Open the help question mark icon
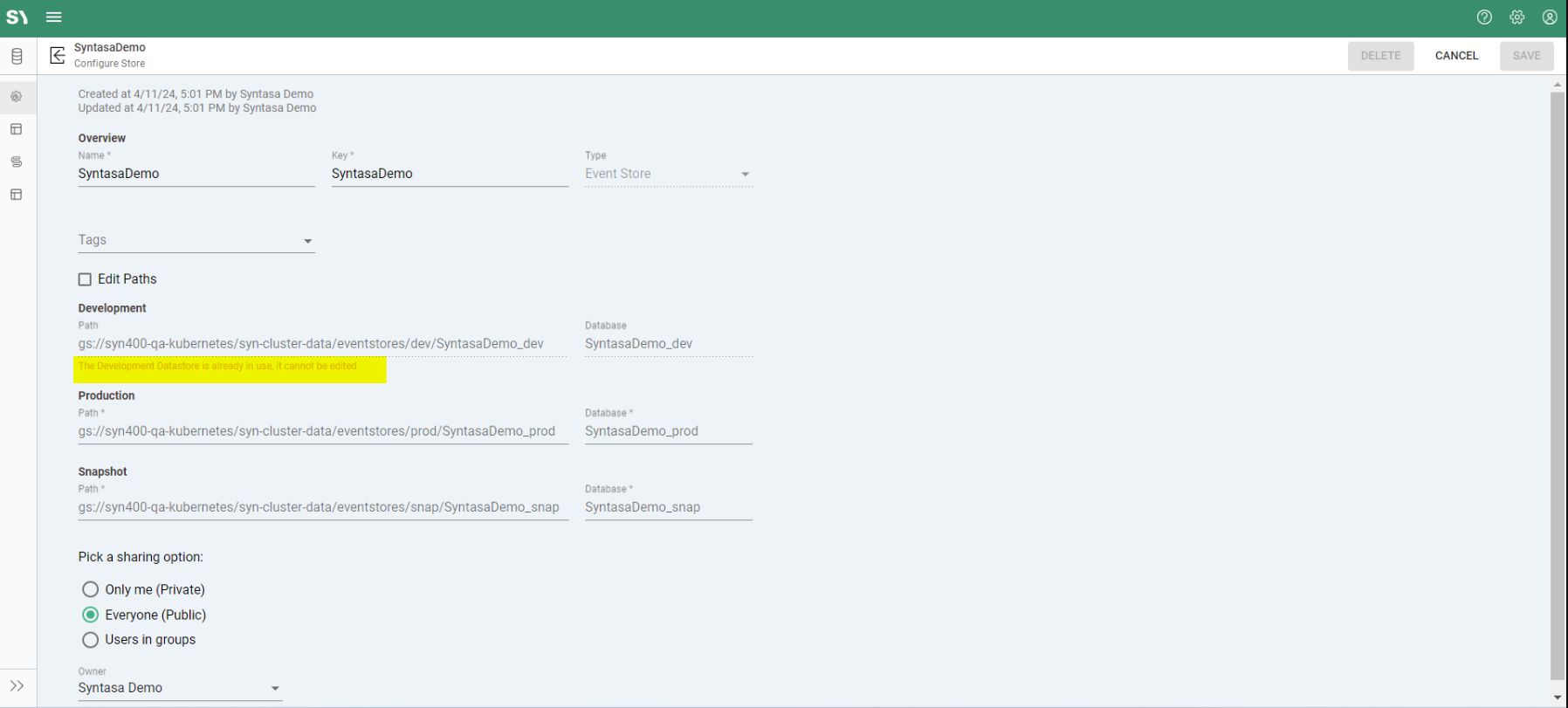The width and height of the screenshot is (1568, 708). [1484, 17]
